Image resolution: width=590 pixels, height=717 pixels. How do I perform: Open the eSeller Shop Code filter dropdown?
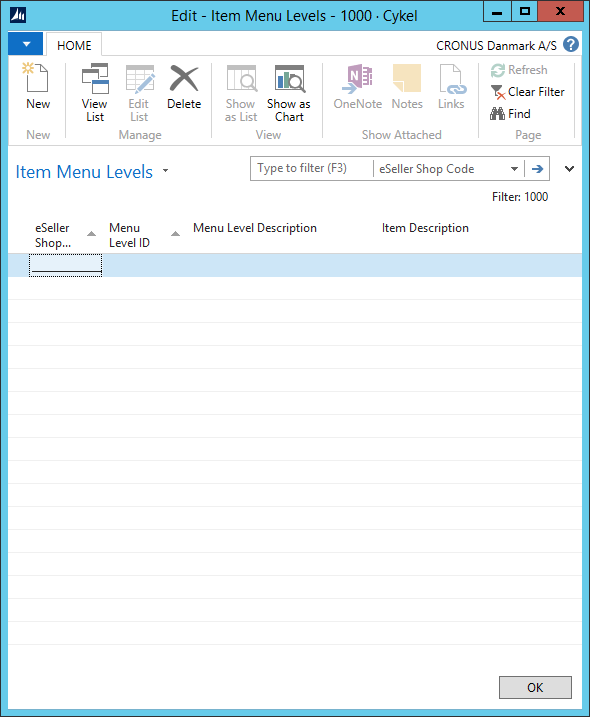tap(514, 169)
